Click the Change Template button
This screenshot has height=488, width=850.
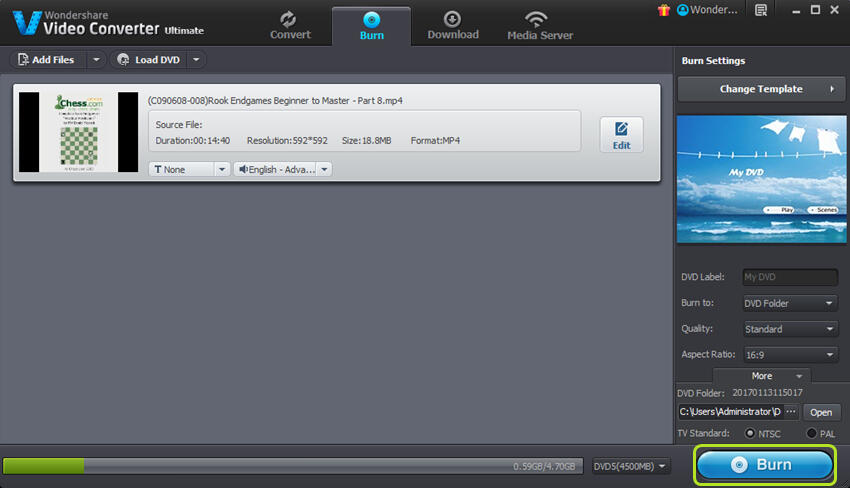click(x=761, y=89)
